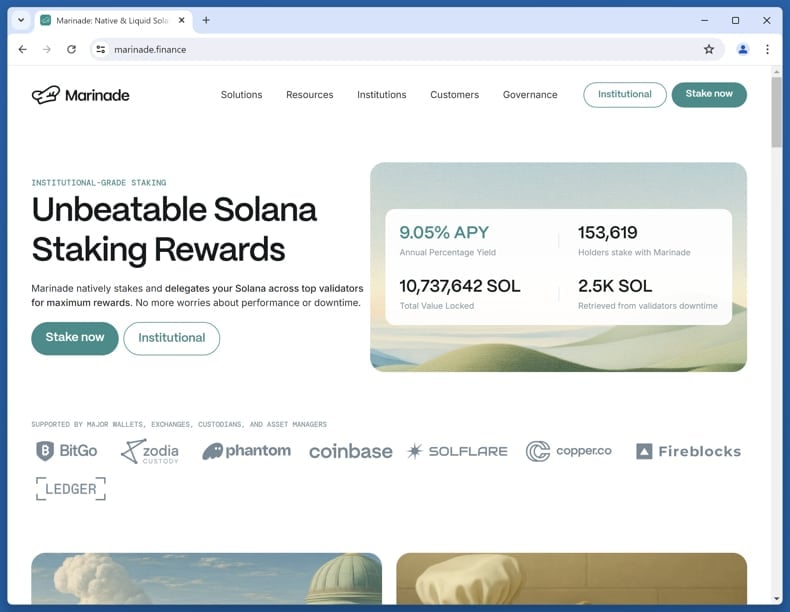Reload the page with the refresh icon
Viewport: 790px width, 612px height.
(x=72, y=49)
